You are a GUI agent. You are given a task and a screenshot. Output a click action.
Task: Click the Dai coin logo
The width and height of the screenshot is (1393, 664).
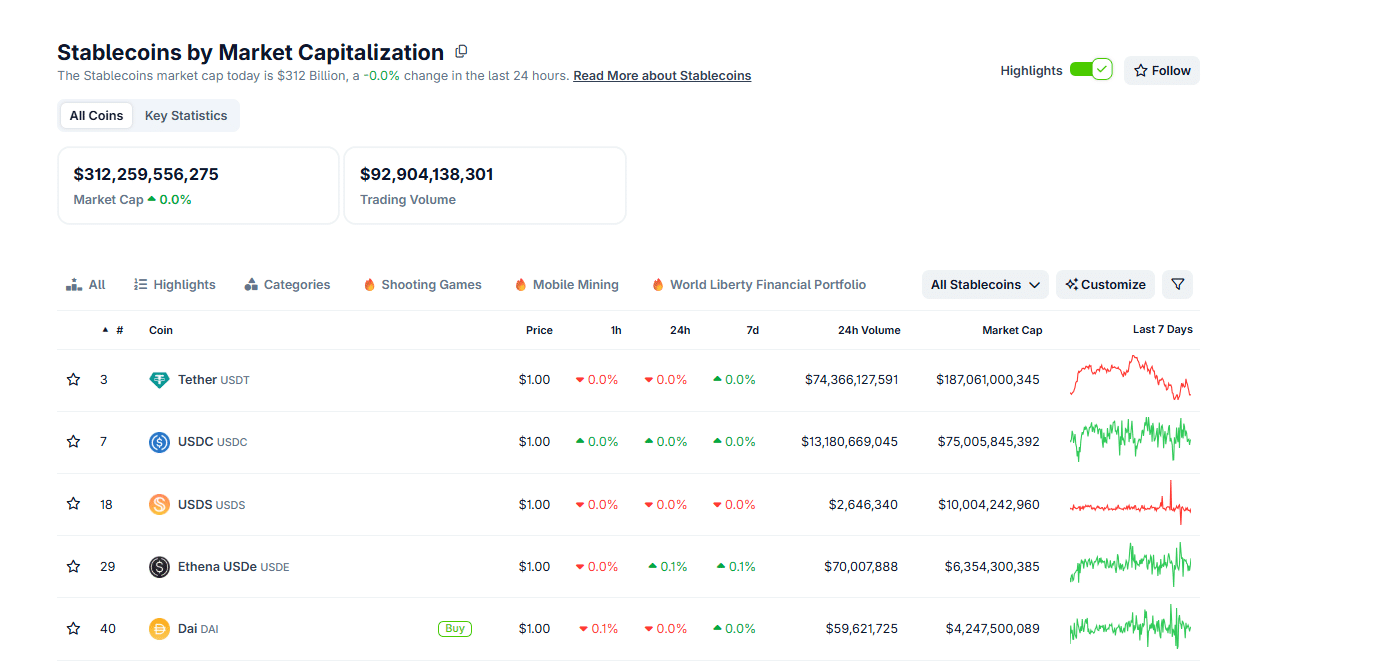tap(160, 628)
